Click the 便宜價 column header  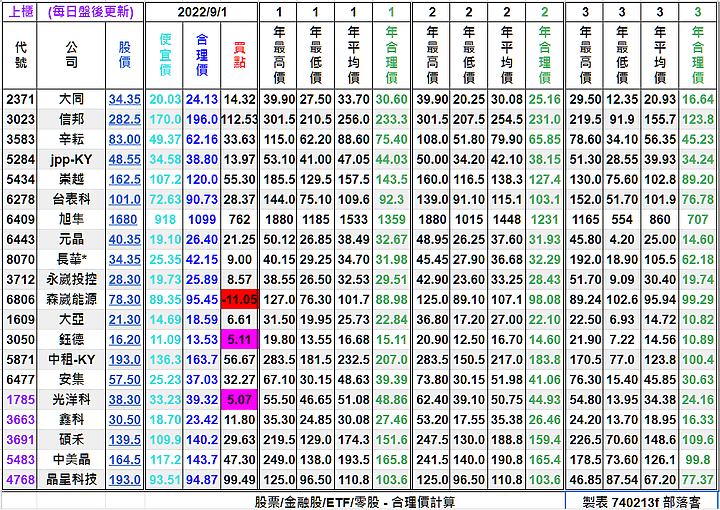(165, 55)
